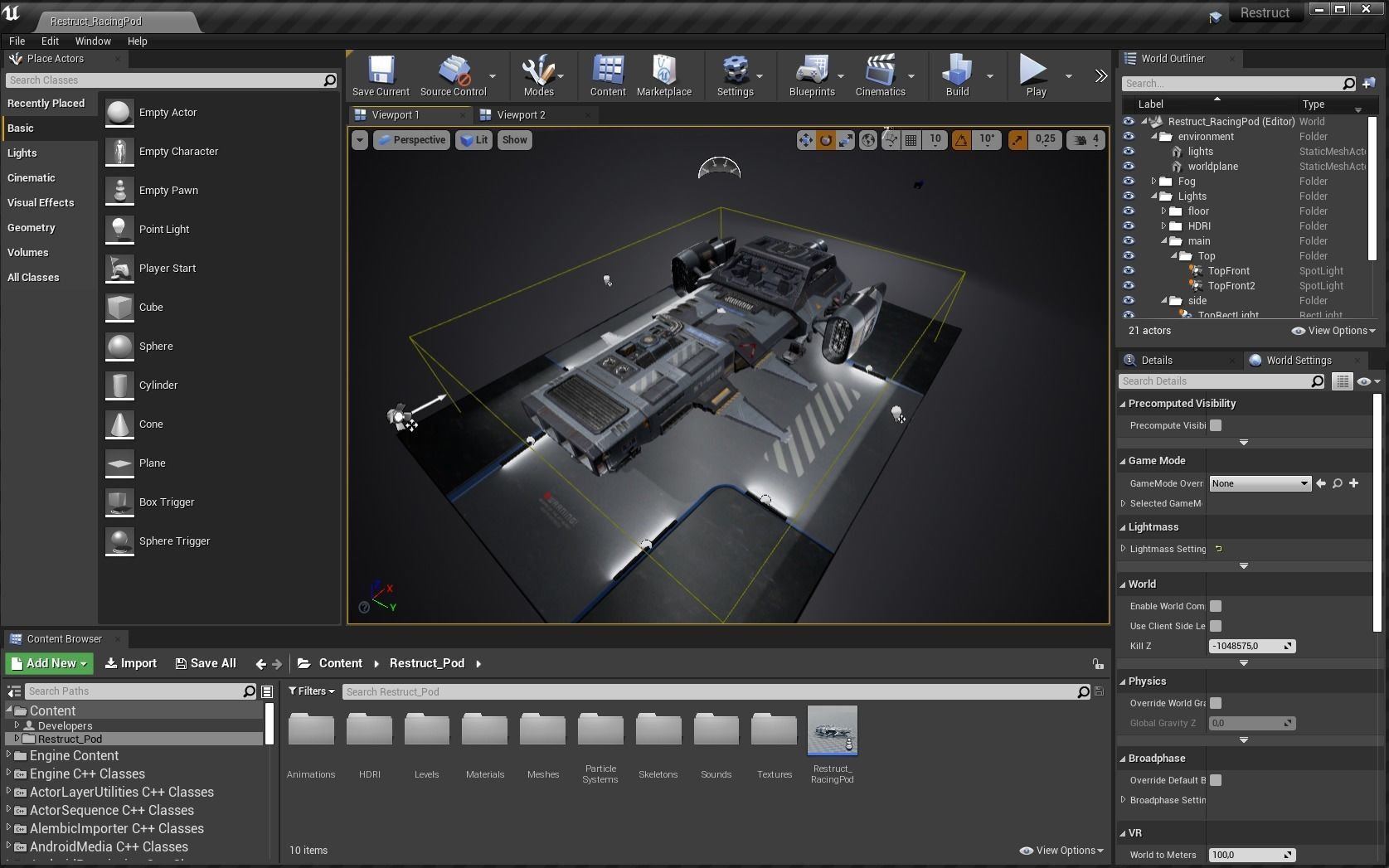The width and height of the screenshot is (1389, 868).
Task: Click the Lit view mode button
Action: coord(474,140)
